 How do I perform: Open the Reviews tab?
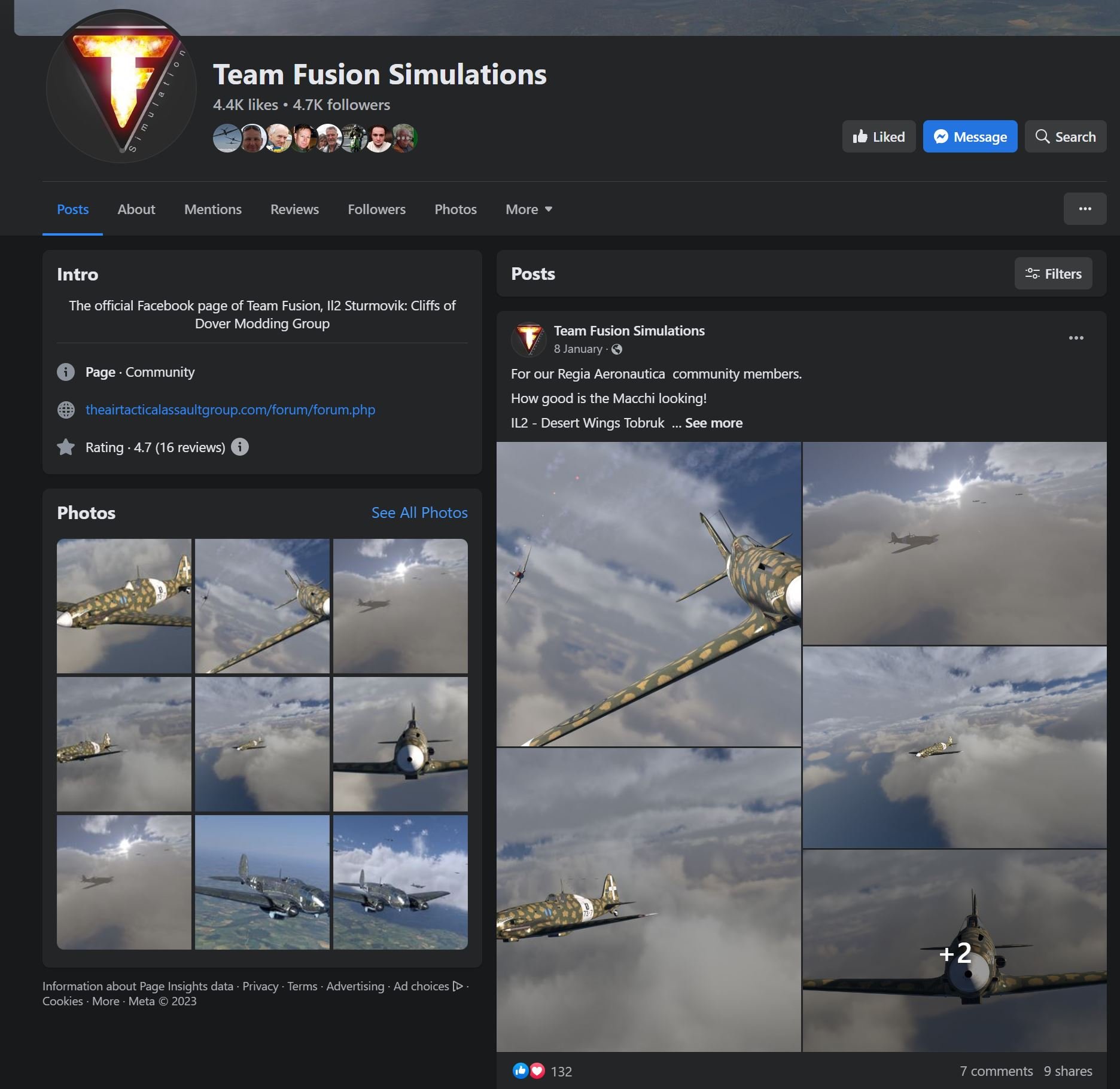point(294,209)
